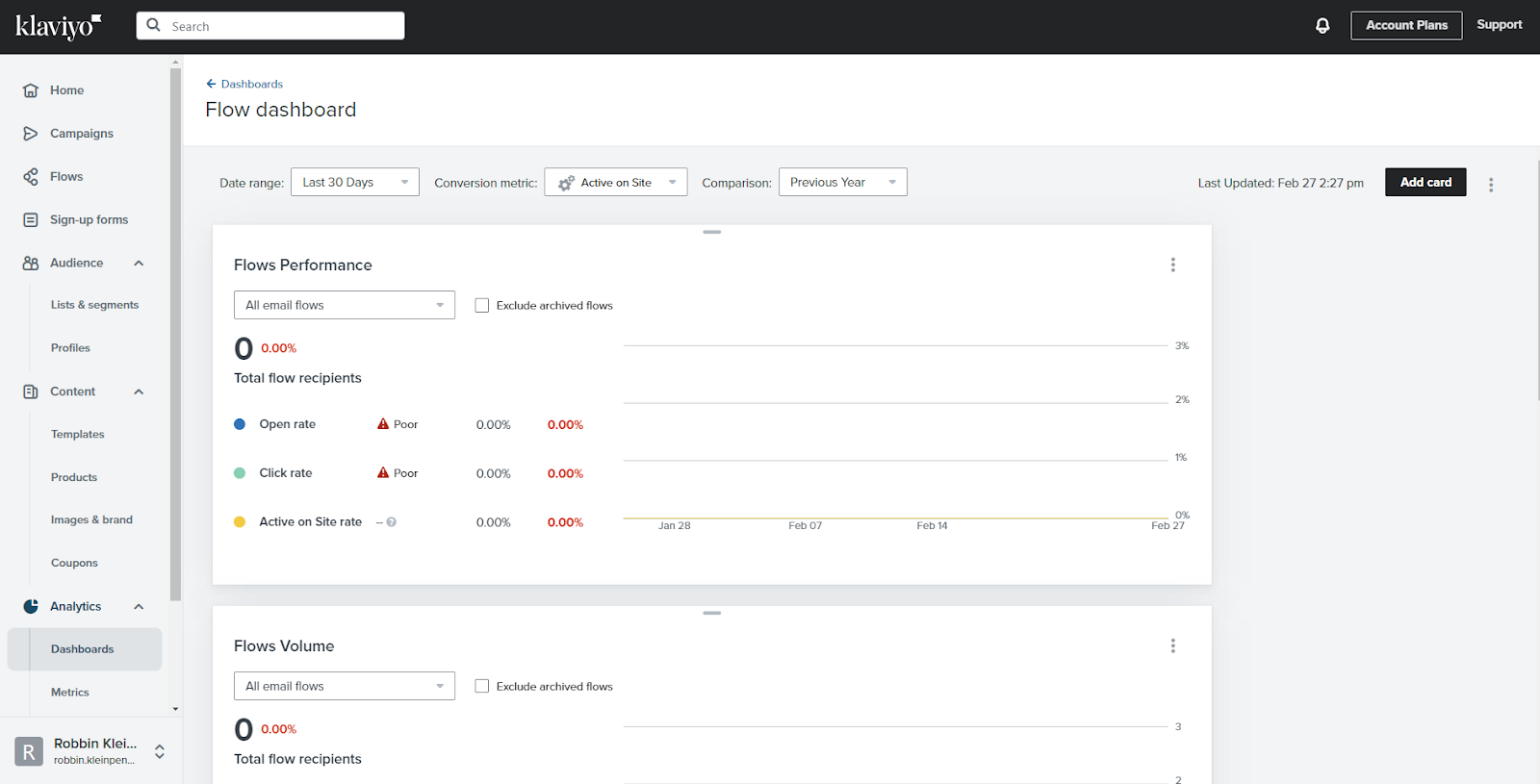Collapse the Audience section chevron
Image resolution: width=1540 pixels, height=784 pixels.
pyautogui.click(x=139, y=264)
